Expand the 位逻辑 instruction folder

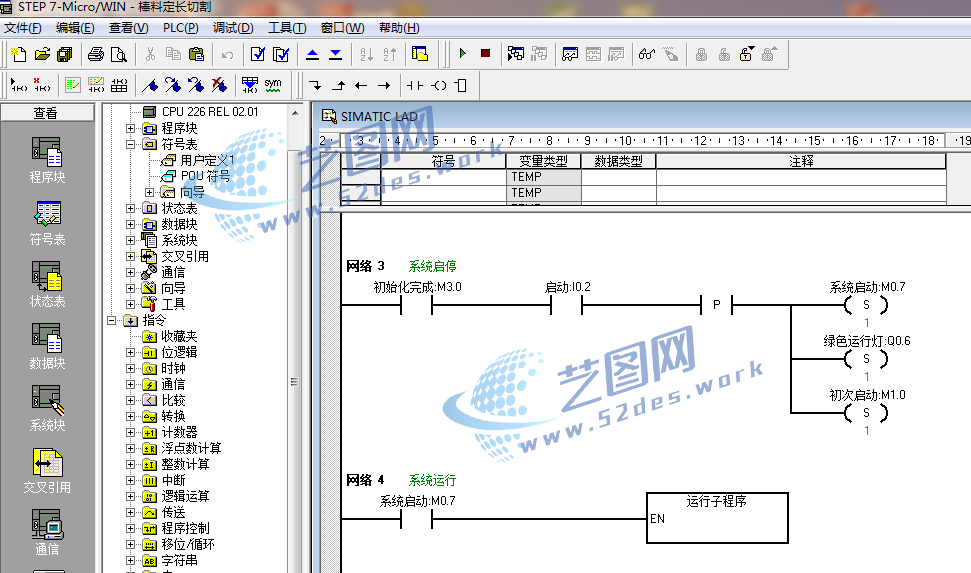click(130, 352)
